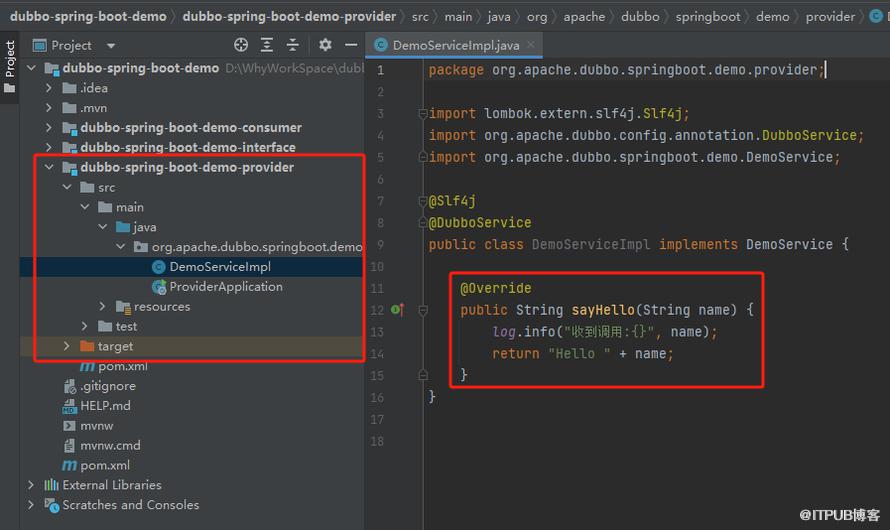Click the target folder icon

pyautogui.click(x=87, y=346)
